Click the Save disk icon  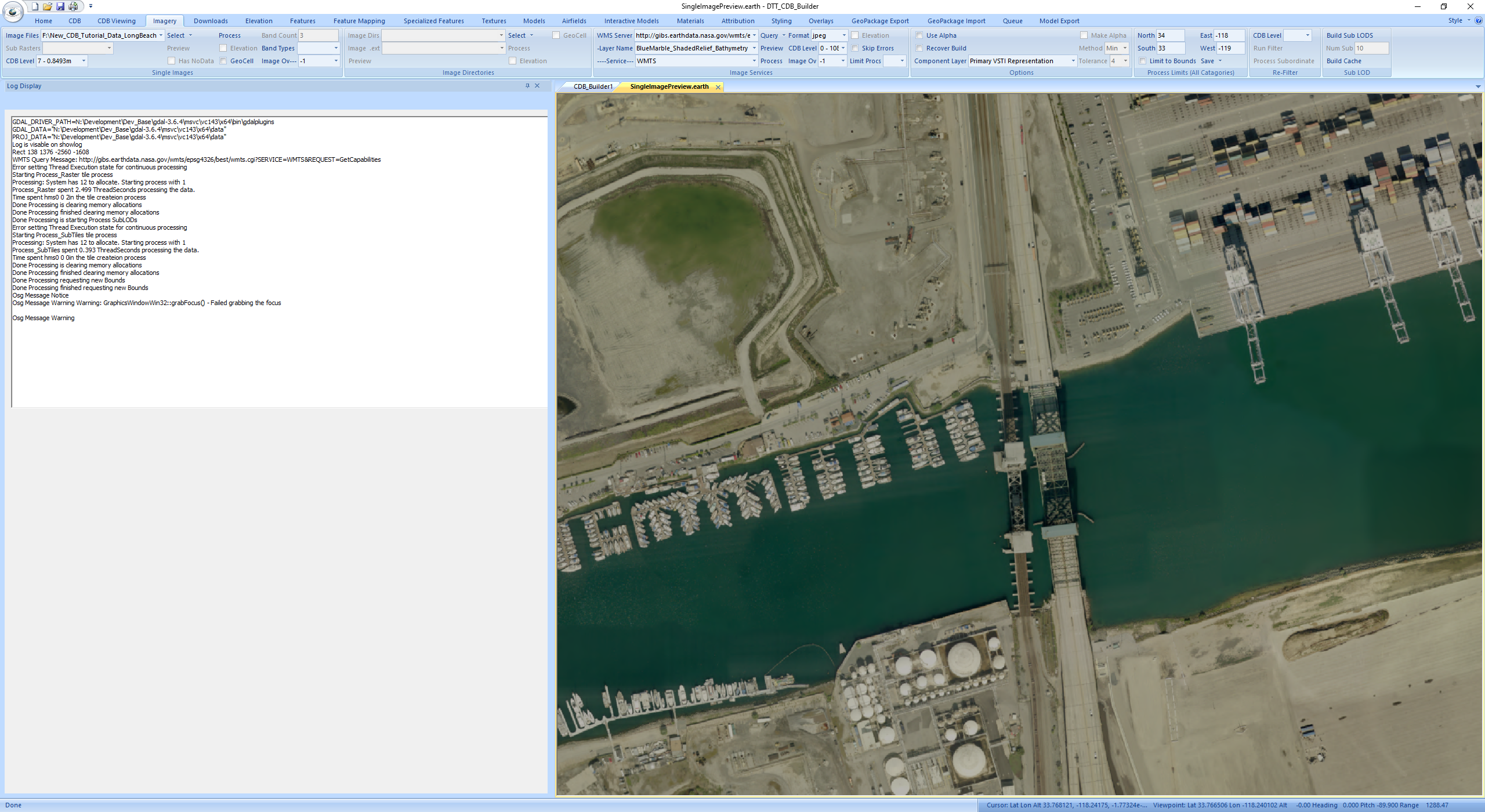pos(60,6)
